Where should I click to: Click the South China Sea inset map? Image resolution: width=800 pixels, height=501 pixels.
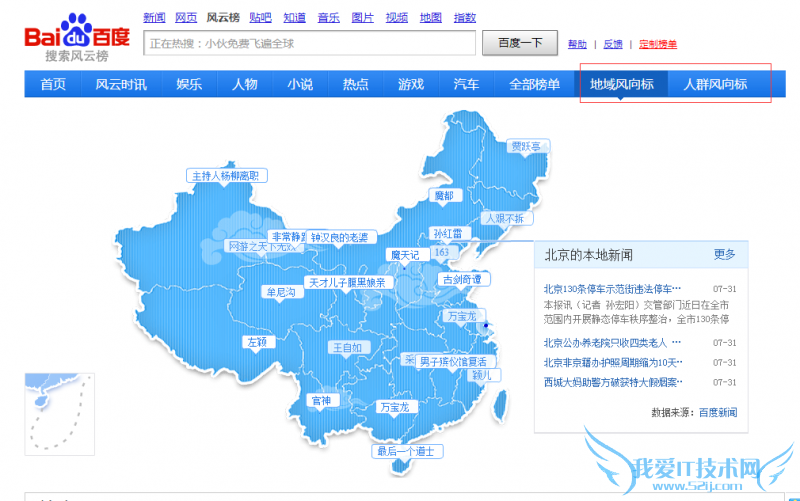60,414
